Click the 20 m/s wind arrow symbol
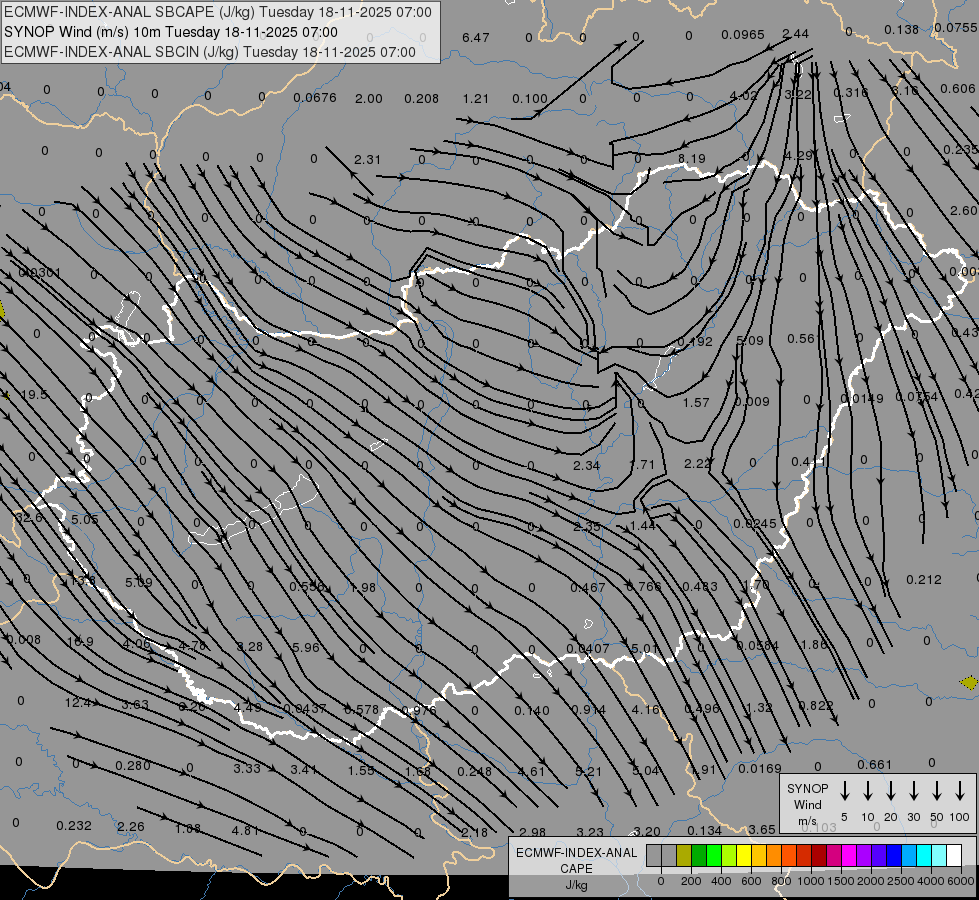 (x=891, y=791)
